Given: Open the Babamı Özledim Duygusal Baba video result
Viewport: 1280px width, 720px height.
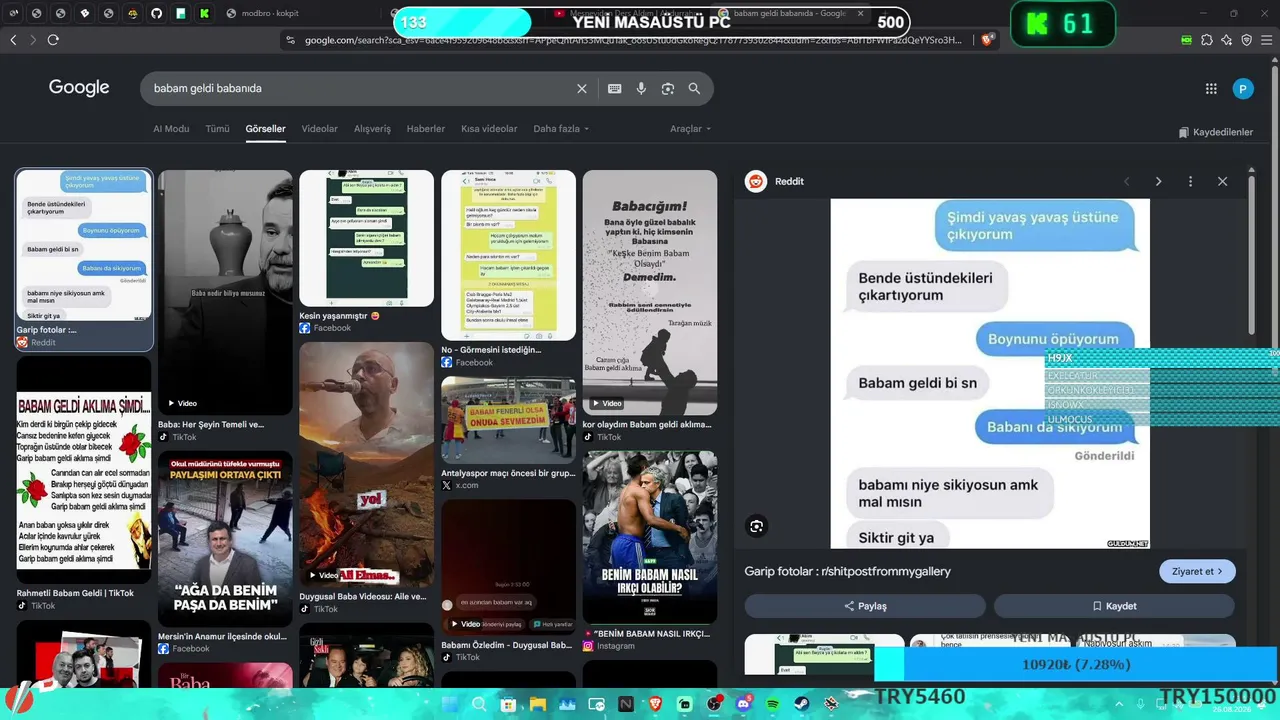Looking at the screenshot, I should (x=508, y=568).
